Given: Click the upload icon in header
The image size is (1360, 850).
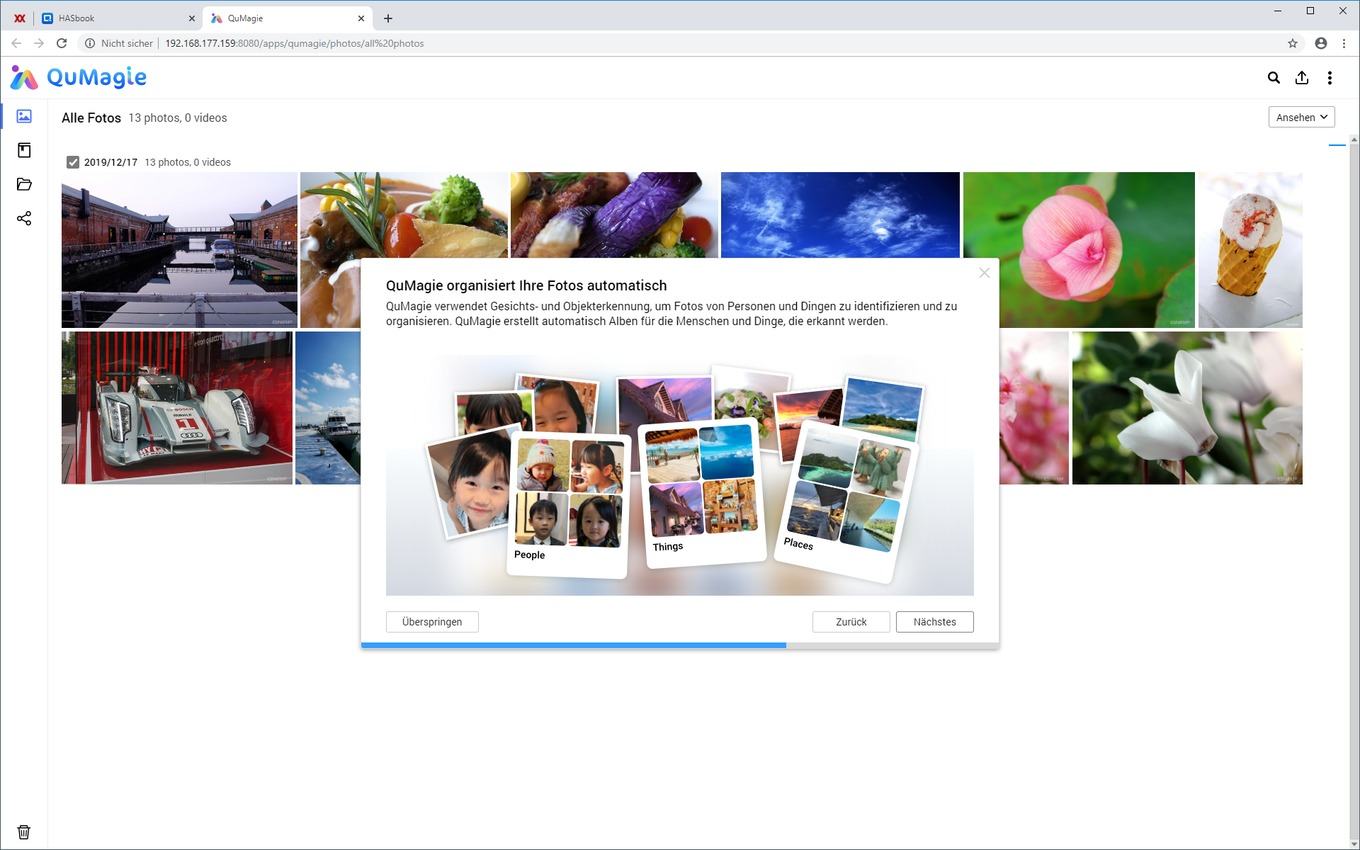Looking at the screenshot, I should click(1301, 77).
